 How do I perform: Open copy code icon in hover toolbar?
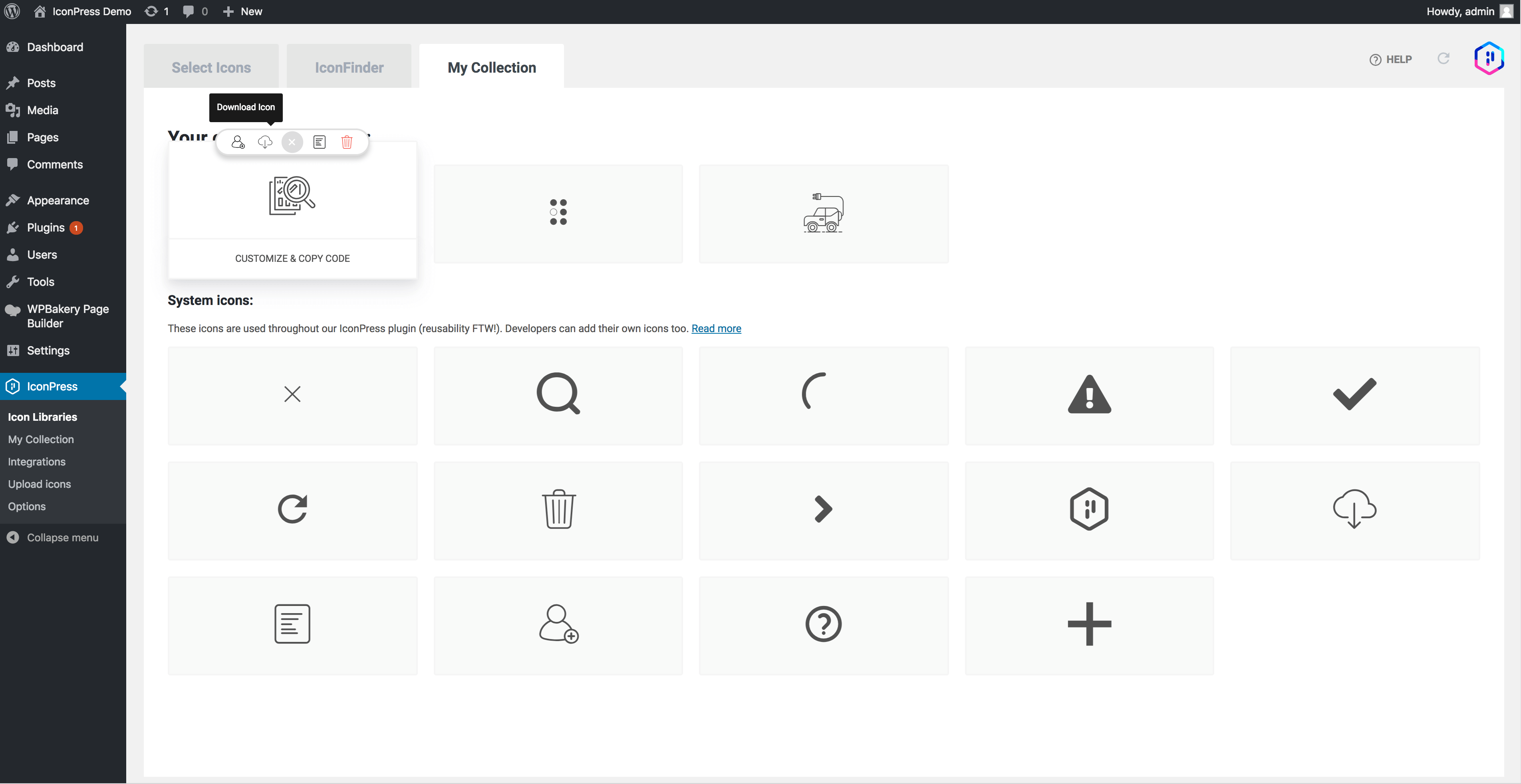[320, 142]
